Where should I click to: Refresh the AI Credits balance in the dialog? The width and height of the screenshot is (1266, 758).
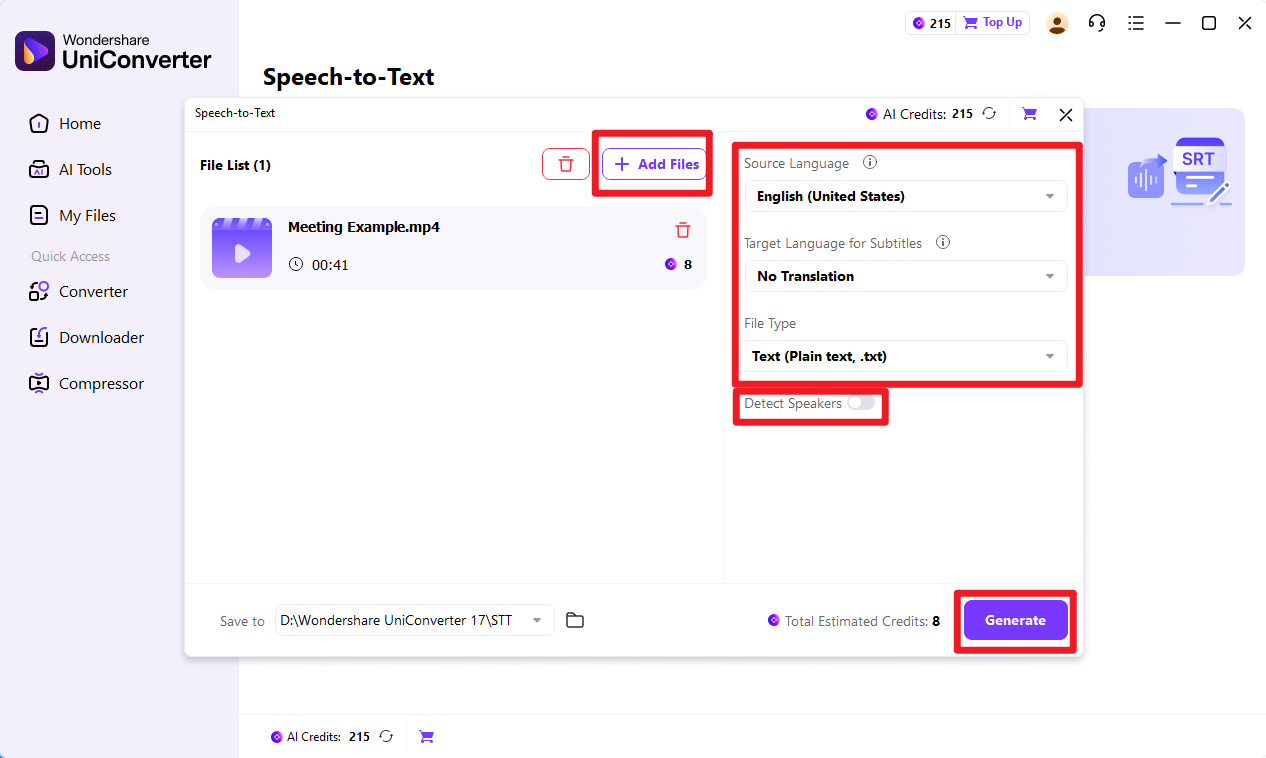coord(989,114)
